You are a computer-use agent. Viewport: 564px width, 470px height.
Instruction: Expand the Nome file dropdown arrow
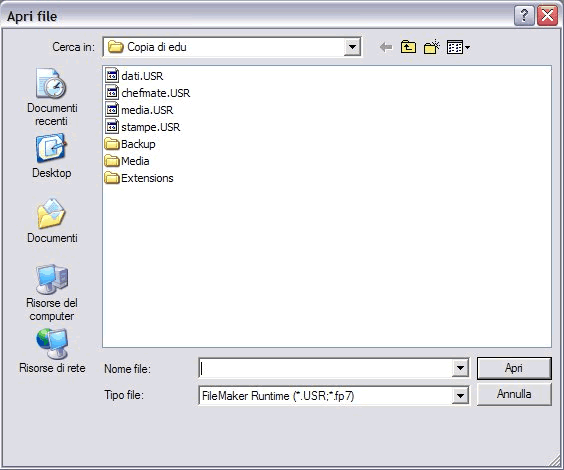click(x=460, y=368)
